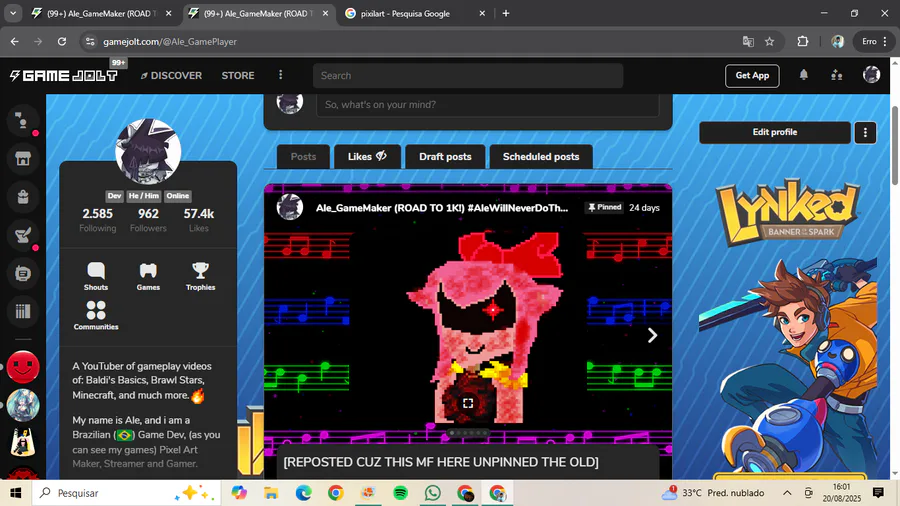Open the backpack icon in left sidebar

click(23, 197)
